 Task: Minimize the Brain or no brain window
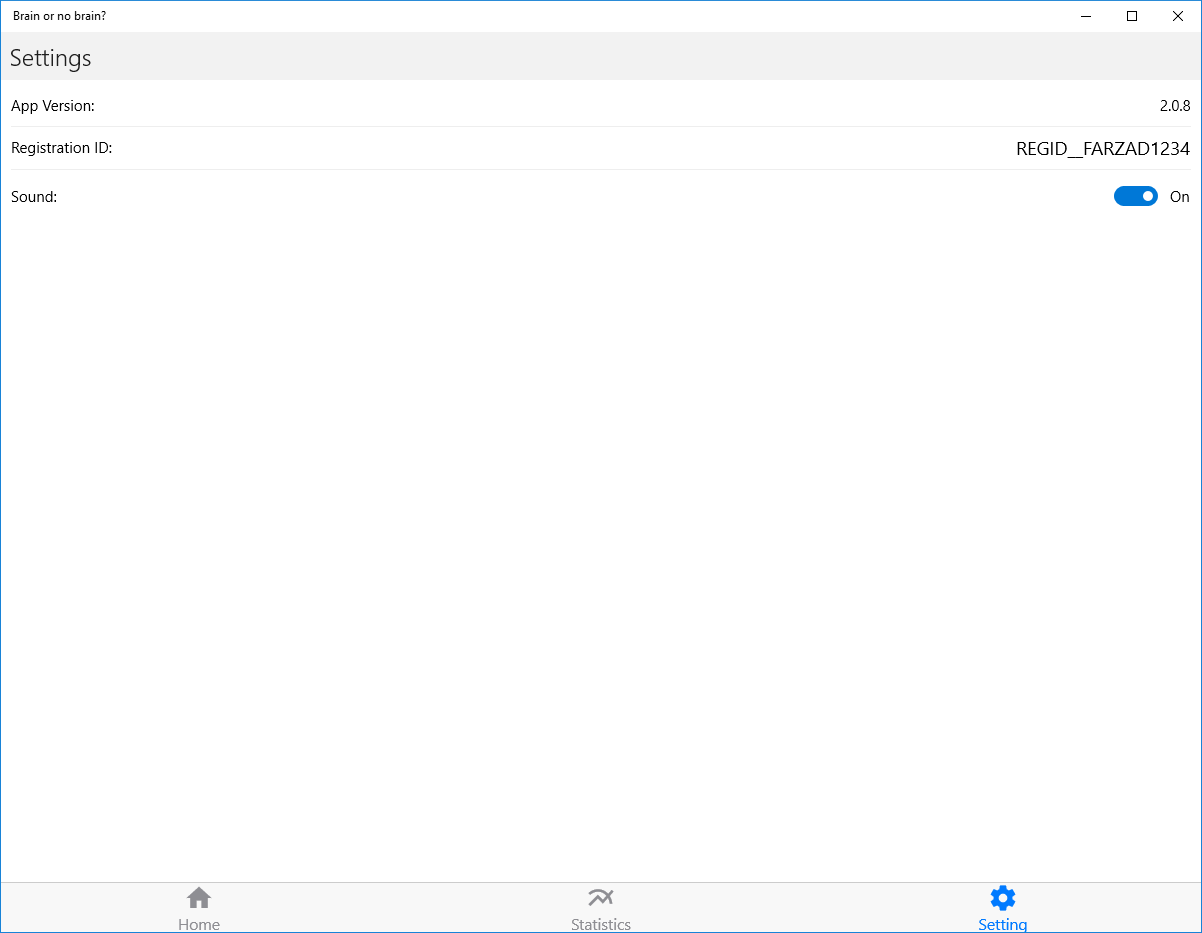tap(1086, 16)
